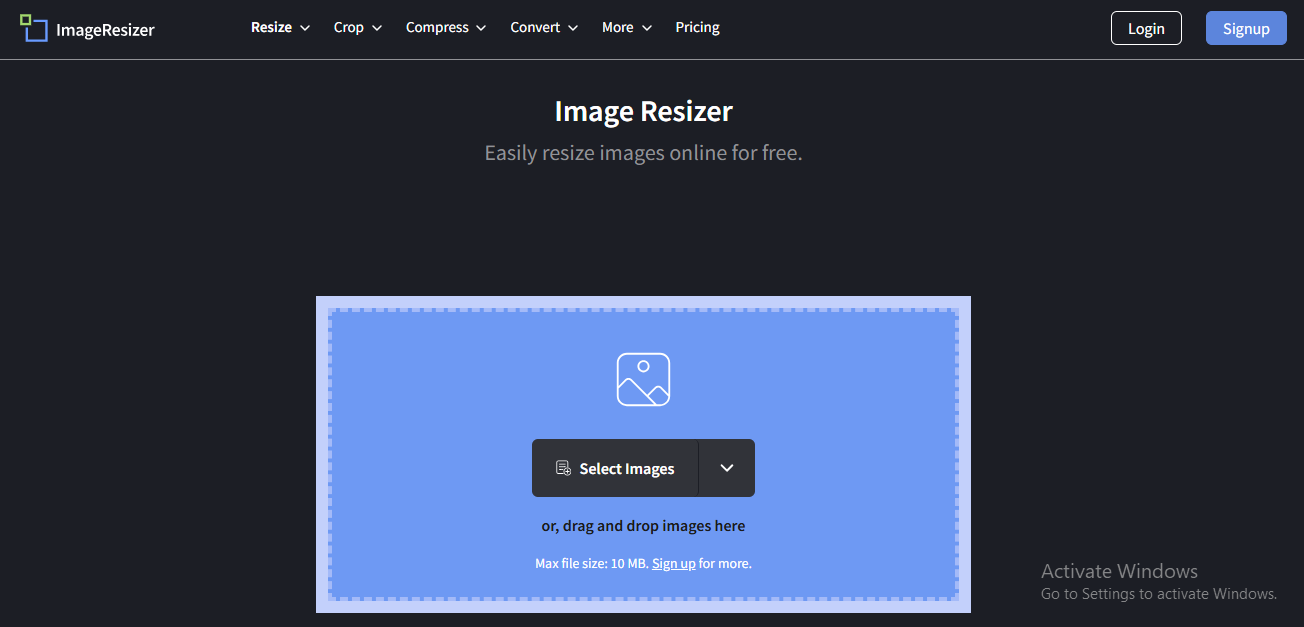1304x627 pixels.
Task: Expand the Compress menu chevron
Action: pos(481,28)
